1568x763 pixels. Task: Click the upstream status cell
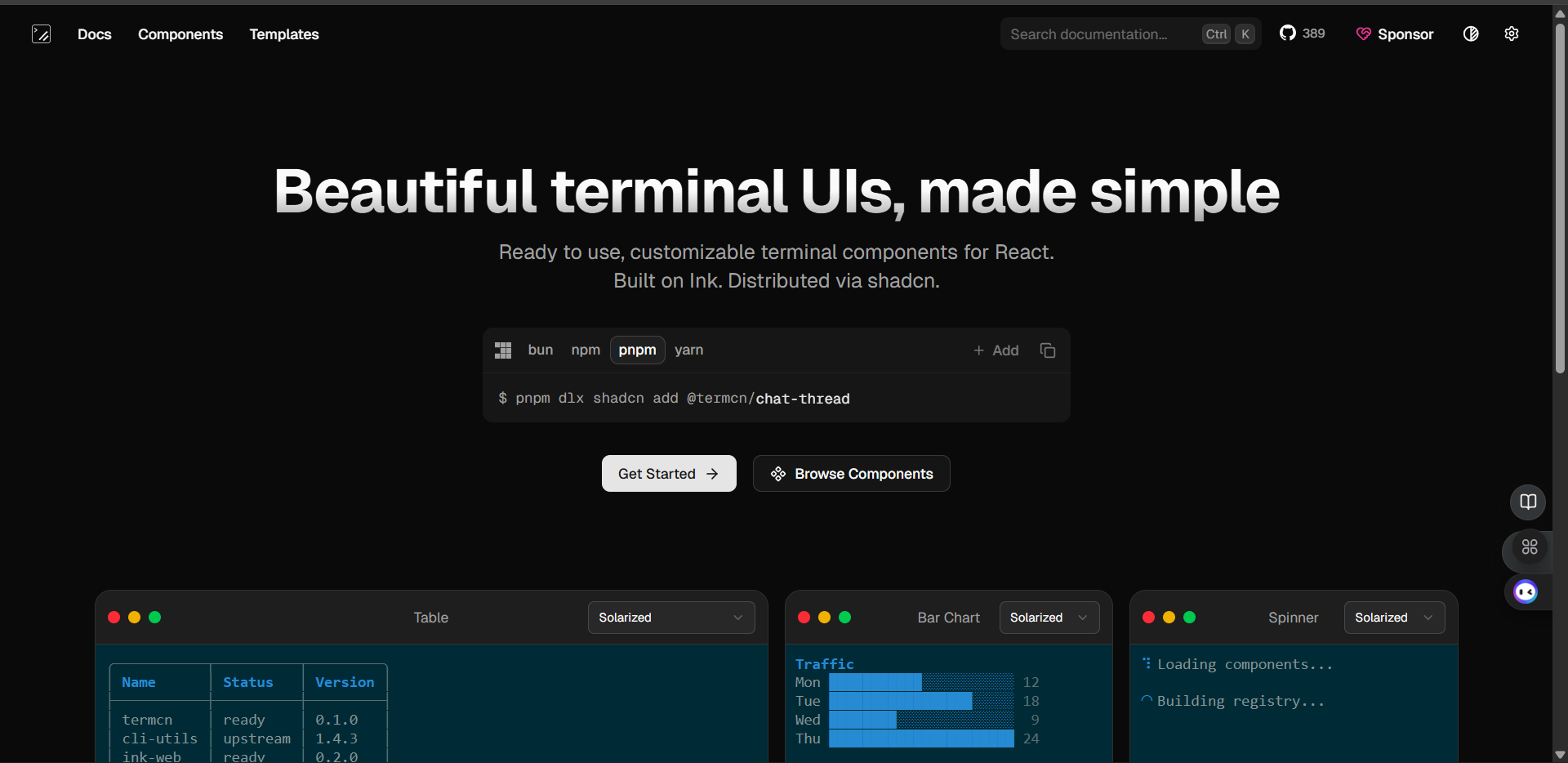(256, 738)
